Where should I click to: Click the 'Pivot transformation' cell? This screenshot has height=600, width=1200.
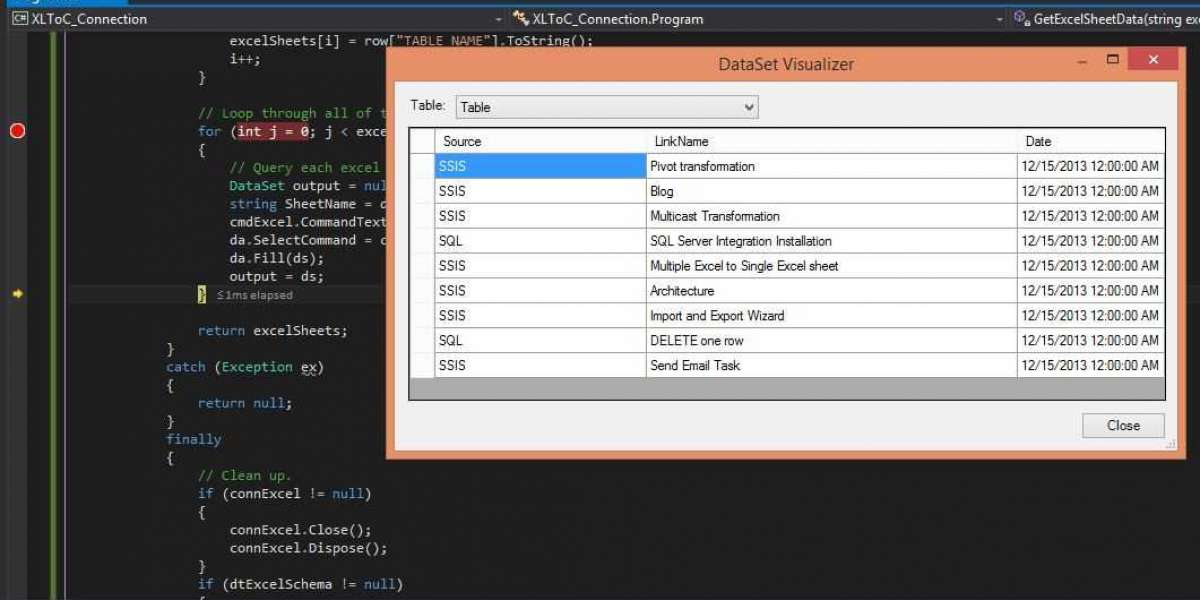click(x=831, y=166)
